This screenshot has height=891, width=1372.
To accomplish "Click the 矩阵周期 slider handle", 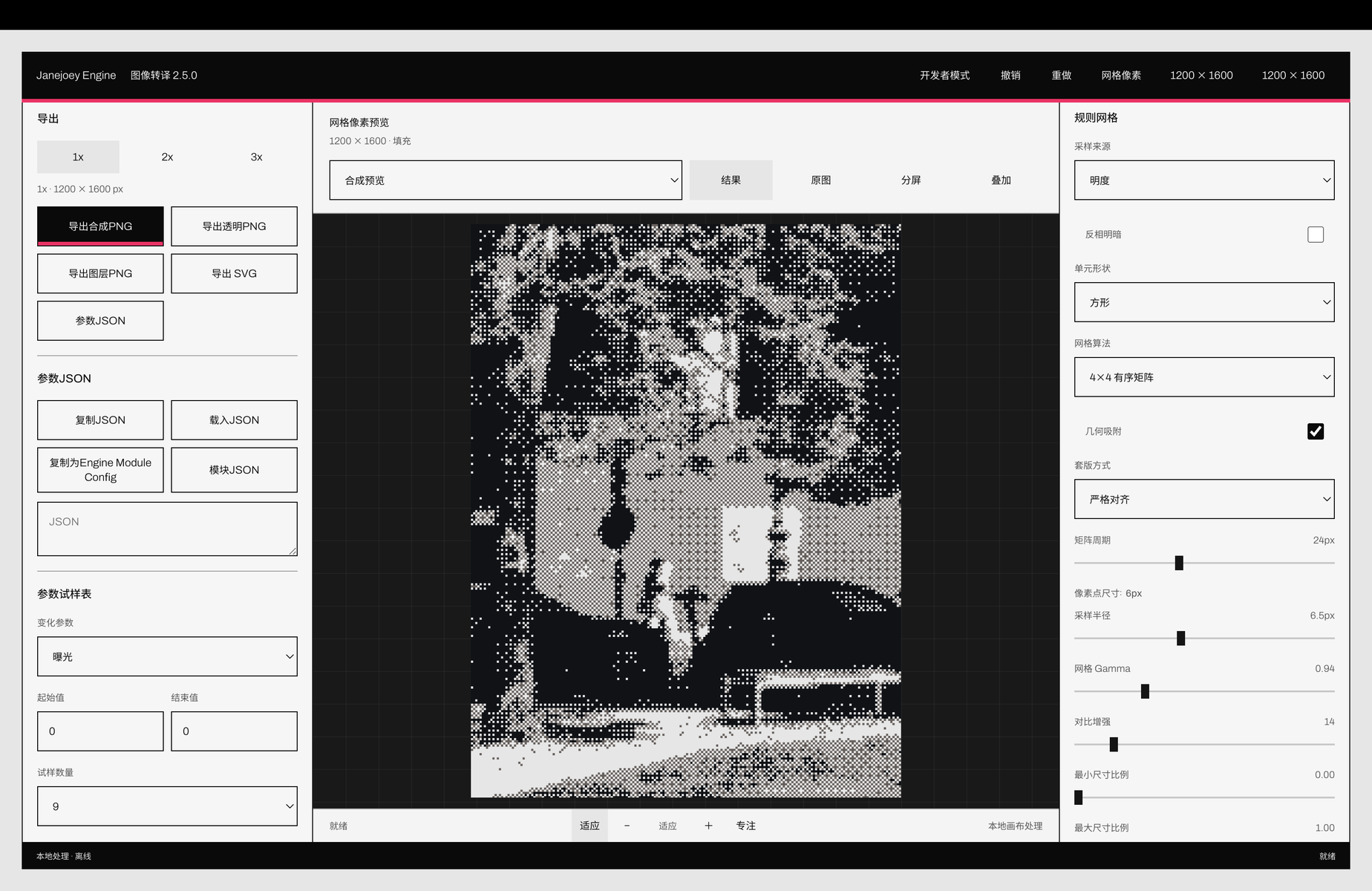I will (x=1179, y=563).
